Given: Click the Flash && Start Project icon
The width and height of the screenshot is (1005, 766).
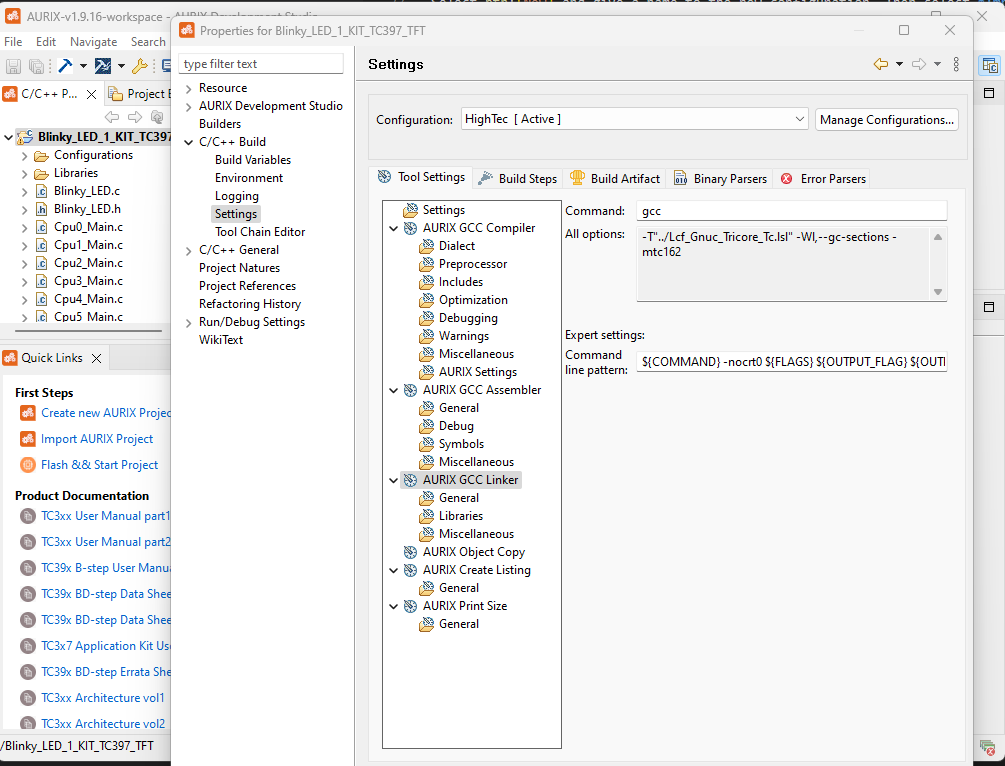Looking at the screenshot, I should tap(28, 465).
